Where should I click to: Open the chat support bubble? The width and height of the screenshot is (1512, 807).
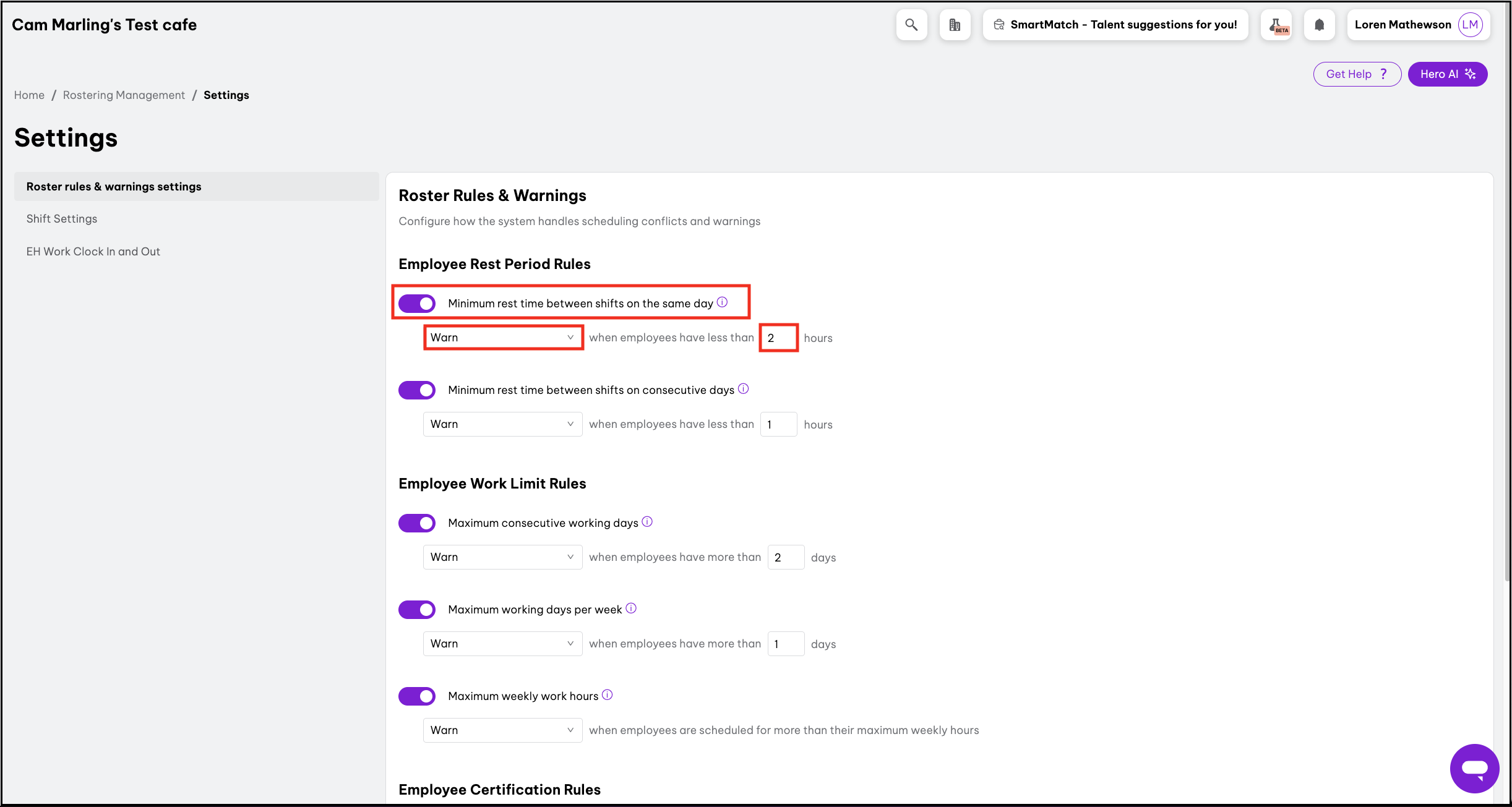[x=1474, y=768]
